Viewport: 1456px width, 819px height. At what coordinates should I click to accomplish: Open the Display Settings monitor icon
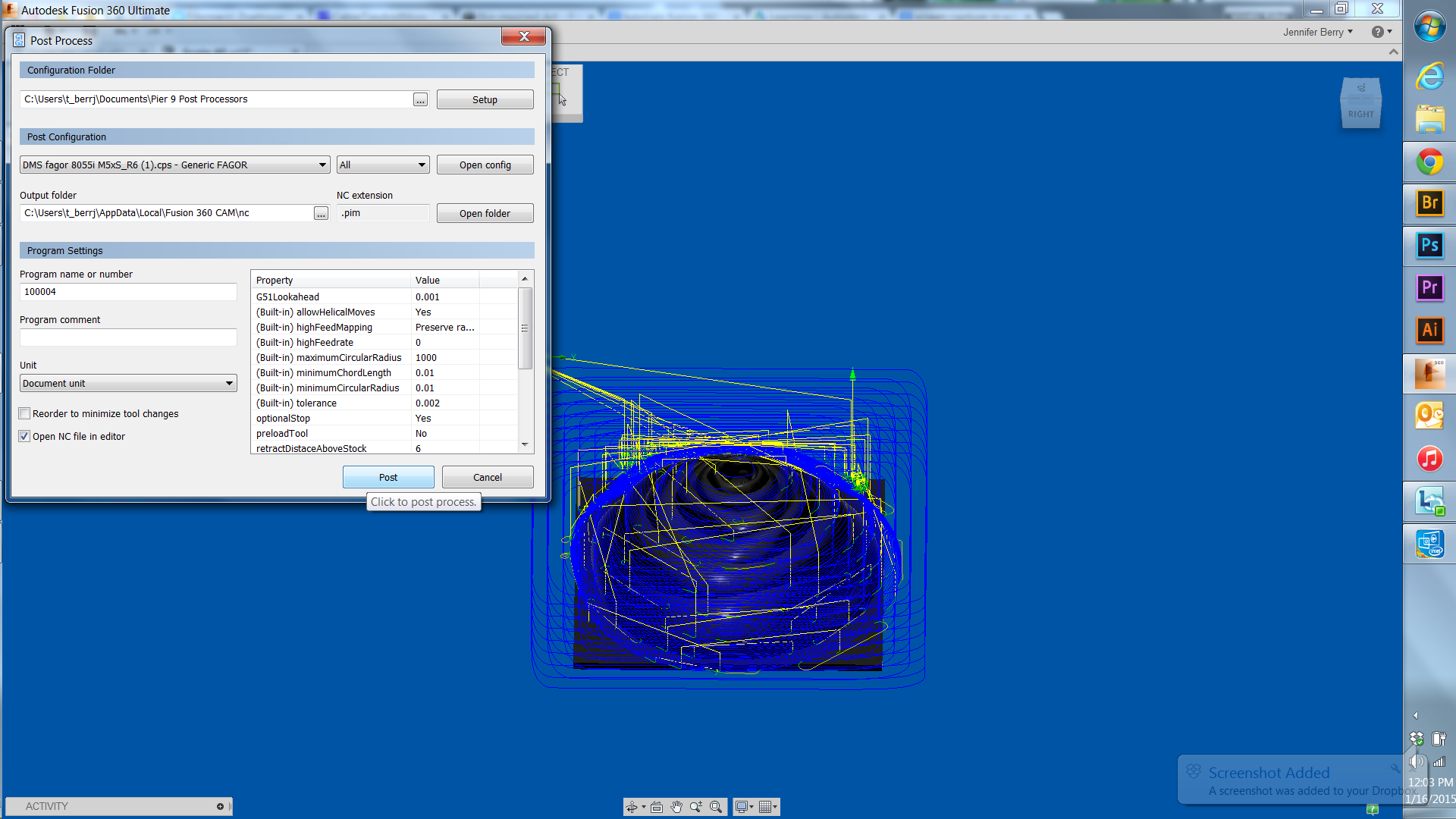742,807
